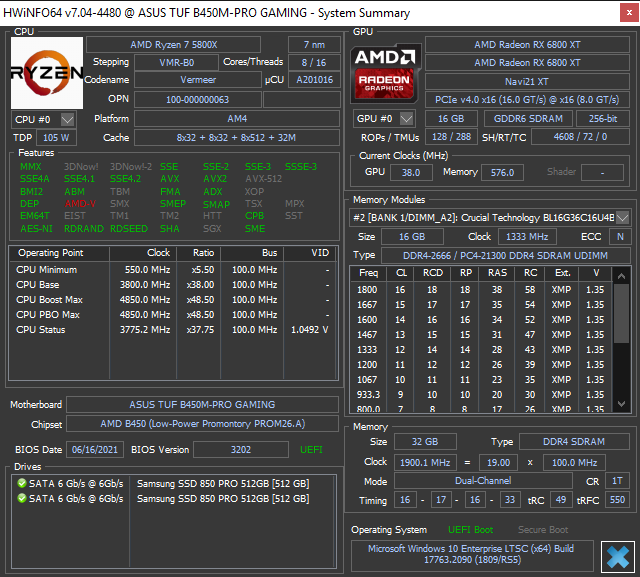Click the Dual-Channel mode field
Screen dimensions: 640x577
point(483,481)
